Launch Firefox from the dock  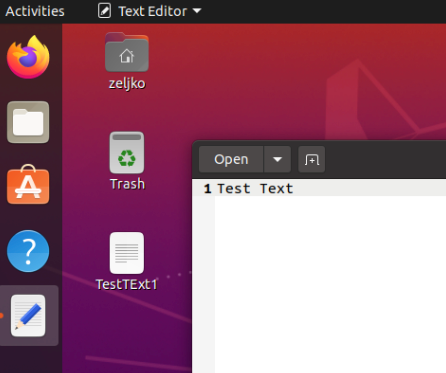28,57
